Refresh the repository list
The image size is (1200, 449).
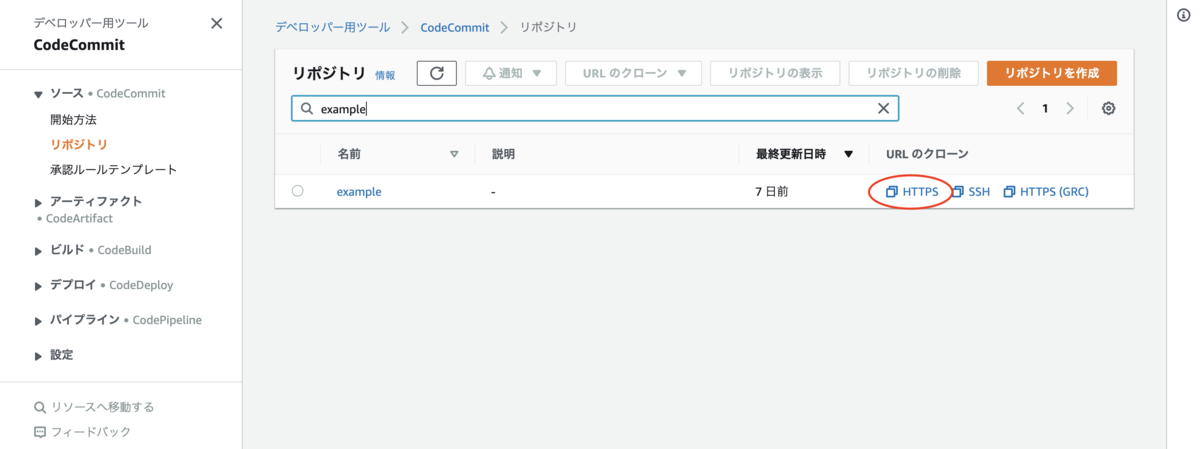click(x=437, y=73)
